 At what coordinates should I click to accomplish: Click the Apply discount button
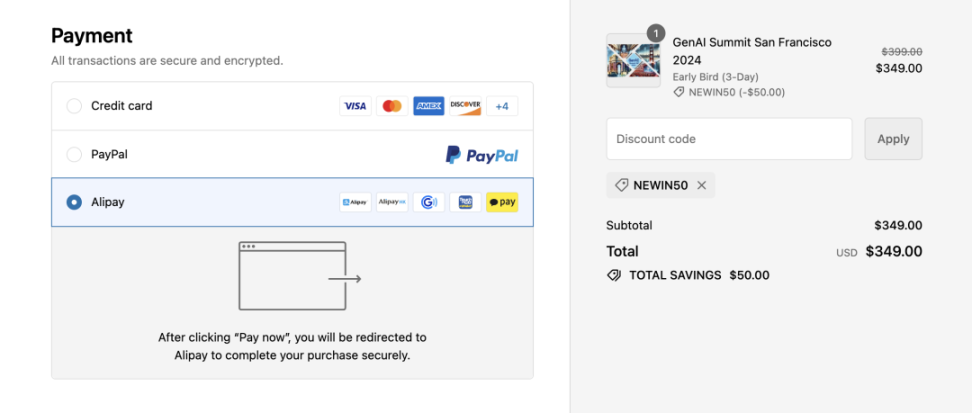point(893,139)
